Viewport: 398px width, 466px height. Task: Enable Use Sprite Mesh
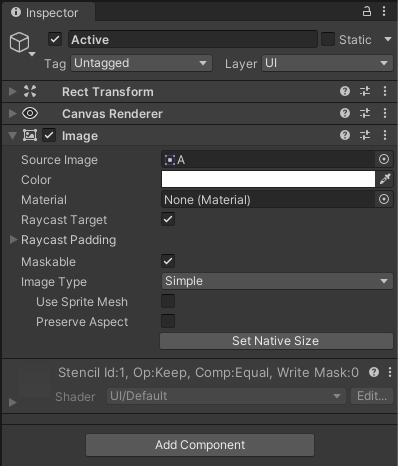point(168,301)
